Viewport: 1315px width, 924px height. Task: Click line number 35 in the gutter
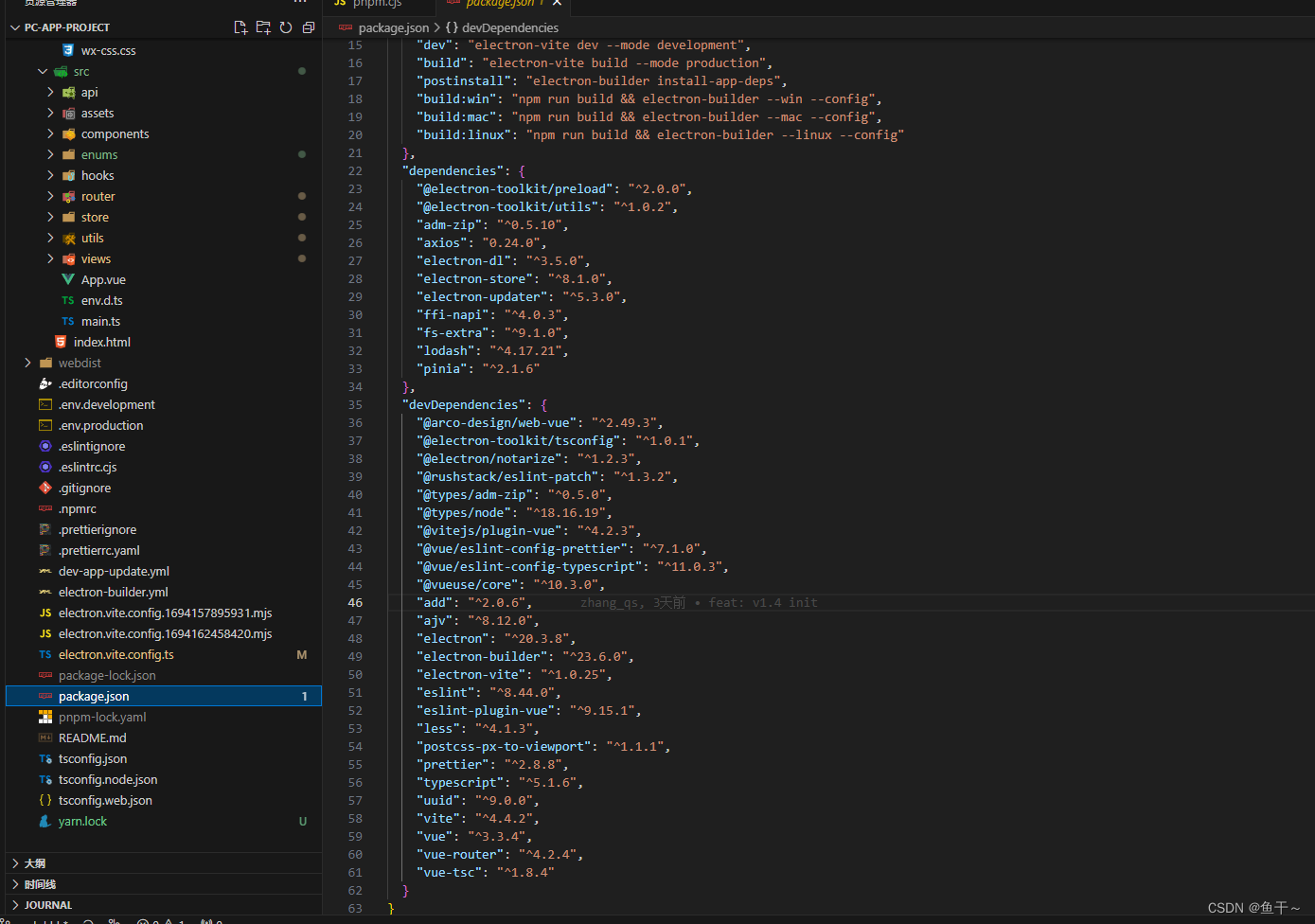[x=355, y=404]
